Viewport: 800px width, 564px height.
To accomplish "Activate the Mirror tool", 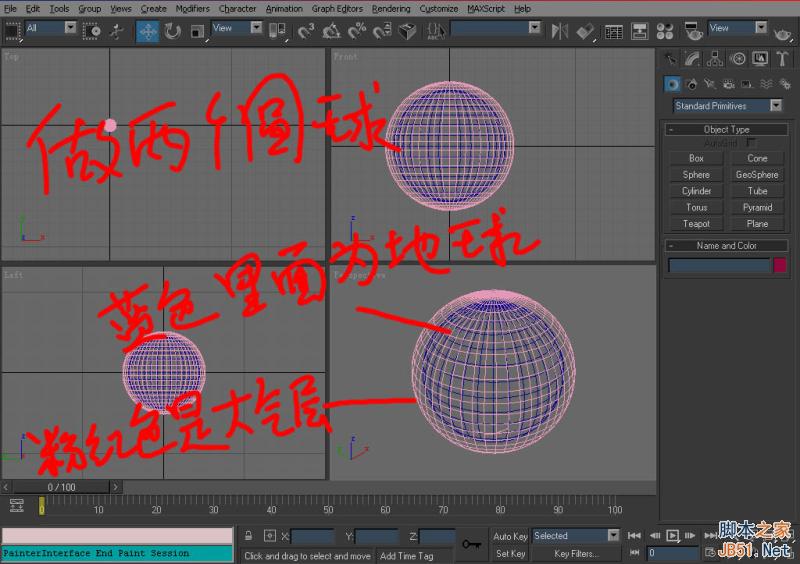I will click(x=560, y=32).
